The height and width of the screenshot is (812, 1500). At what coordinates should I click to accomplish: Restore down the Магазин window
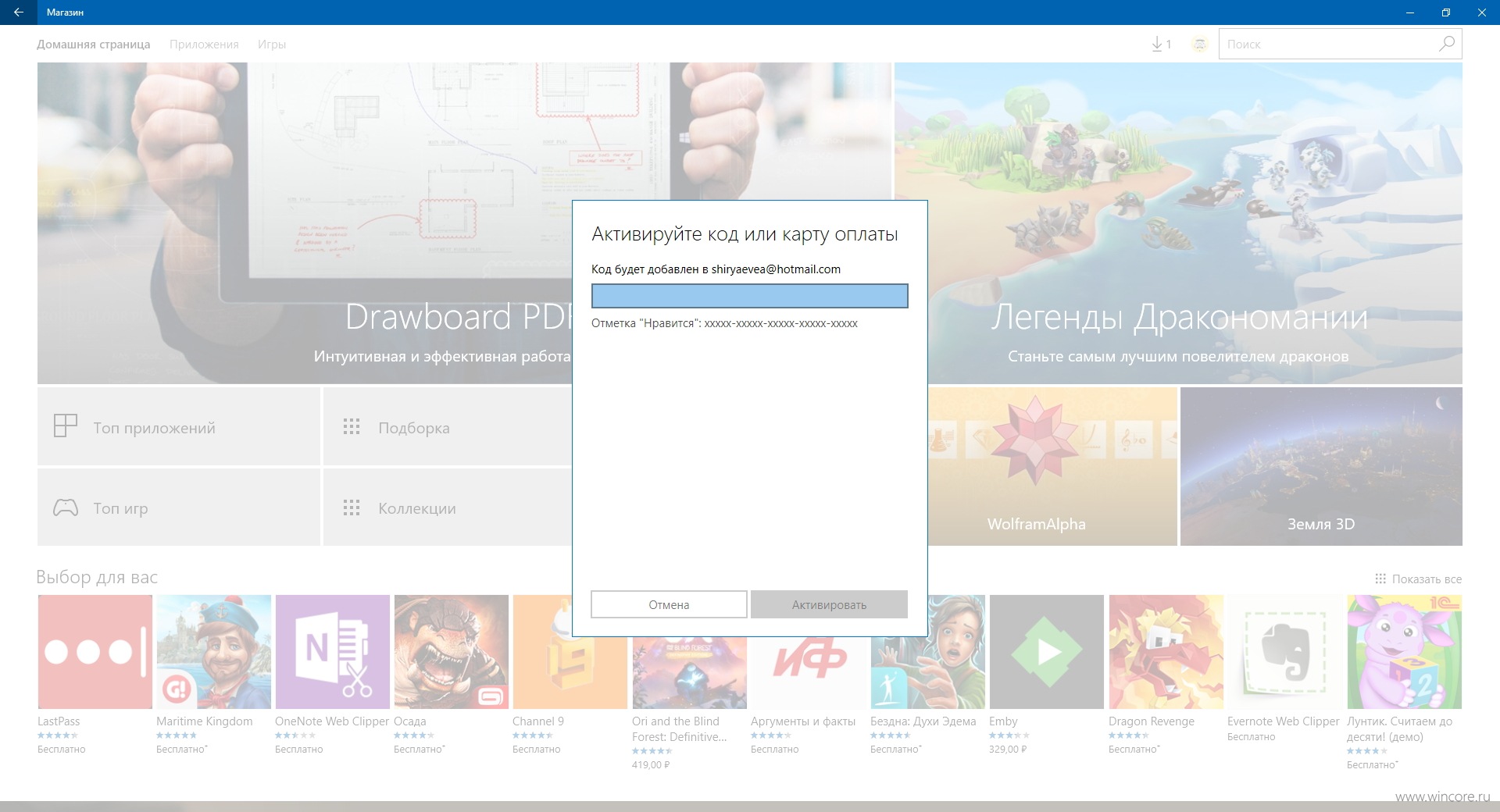point(1446,12)
